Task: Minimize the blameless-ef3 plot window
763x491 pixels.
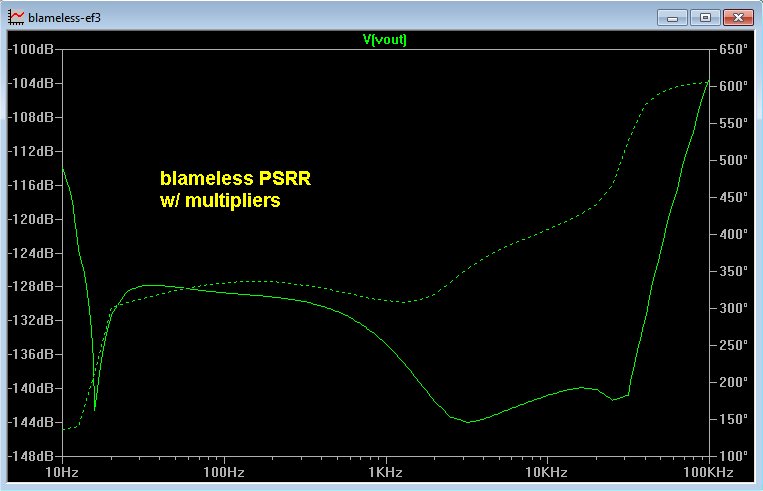Action: point(672,18)
